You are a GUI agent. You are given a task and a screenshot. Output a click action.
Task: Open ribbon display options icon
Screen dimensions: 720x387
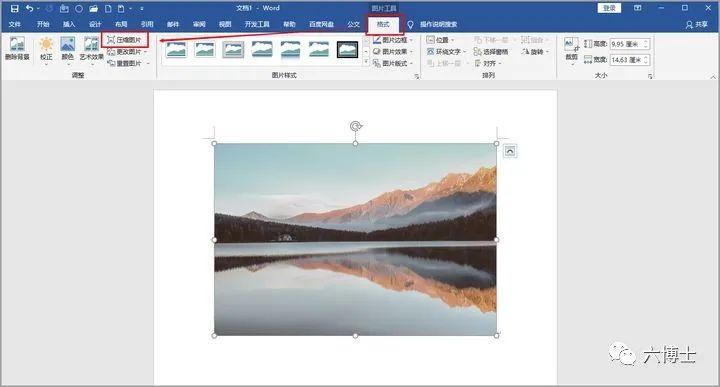[637, 8]
